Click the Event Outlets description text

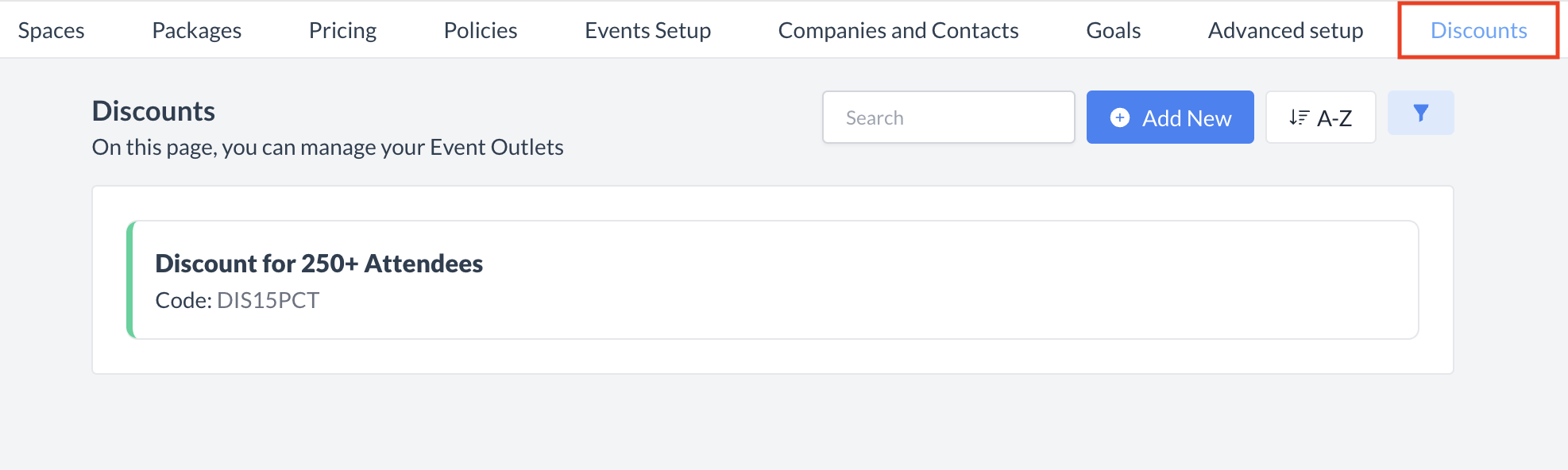click(327, 148)
